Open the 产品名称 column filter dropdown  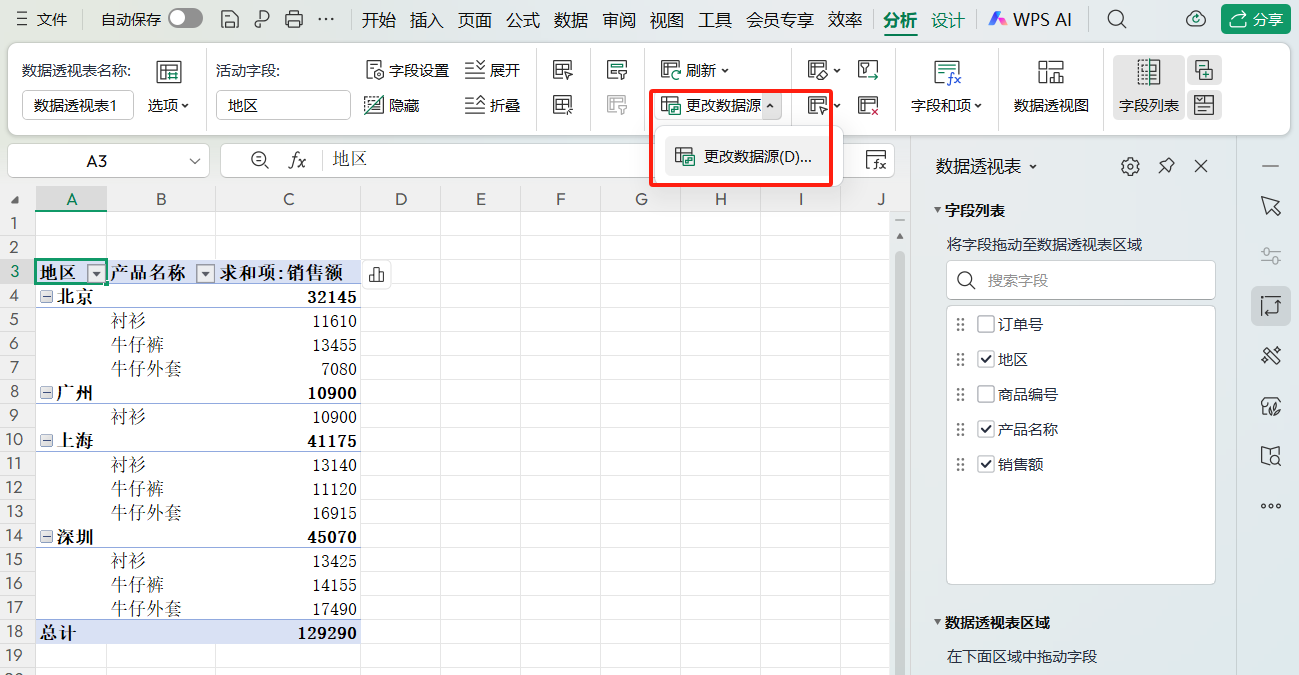click(x=206, y=272)
